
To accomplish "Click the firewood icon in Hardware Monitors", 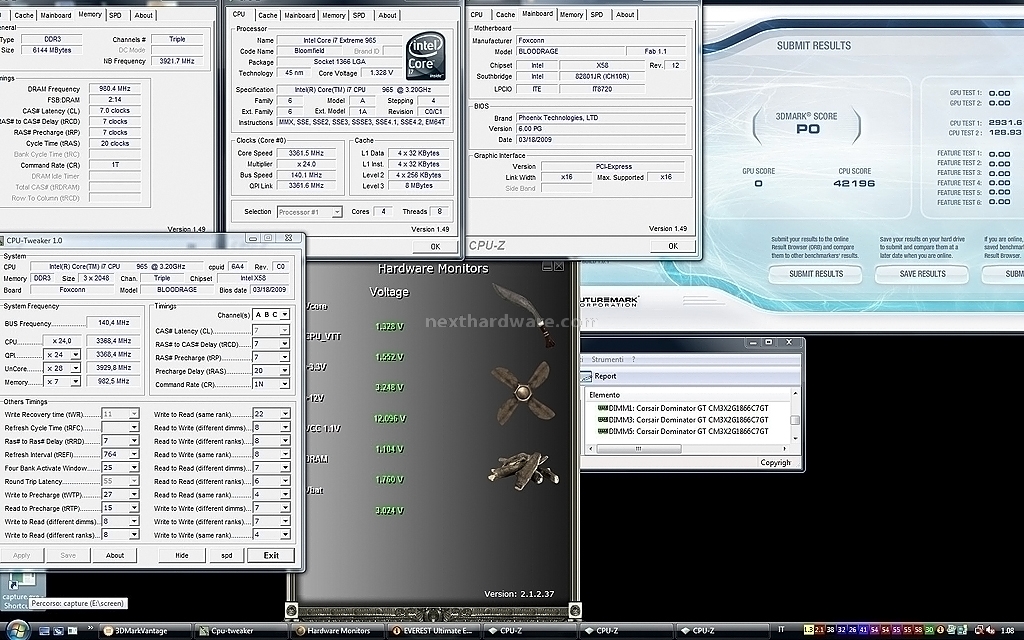I will [522, 470].
